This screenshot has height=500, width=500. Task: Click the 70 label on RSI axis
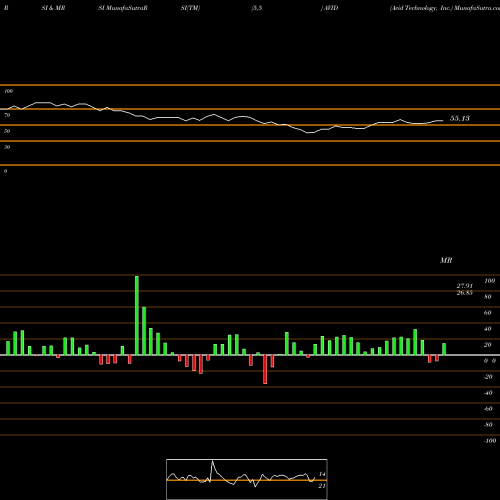coord(7,115)
